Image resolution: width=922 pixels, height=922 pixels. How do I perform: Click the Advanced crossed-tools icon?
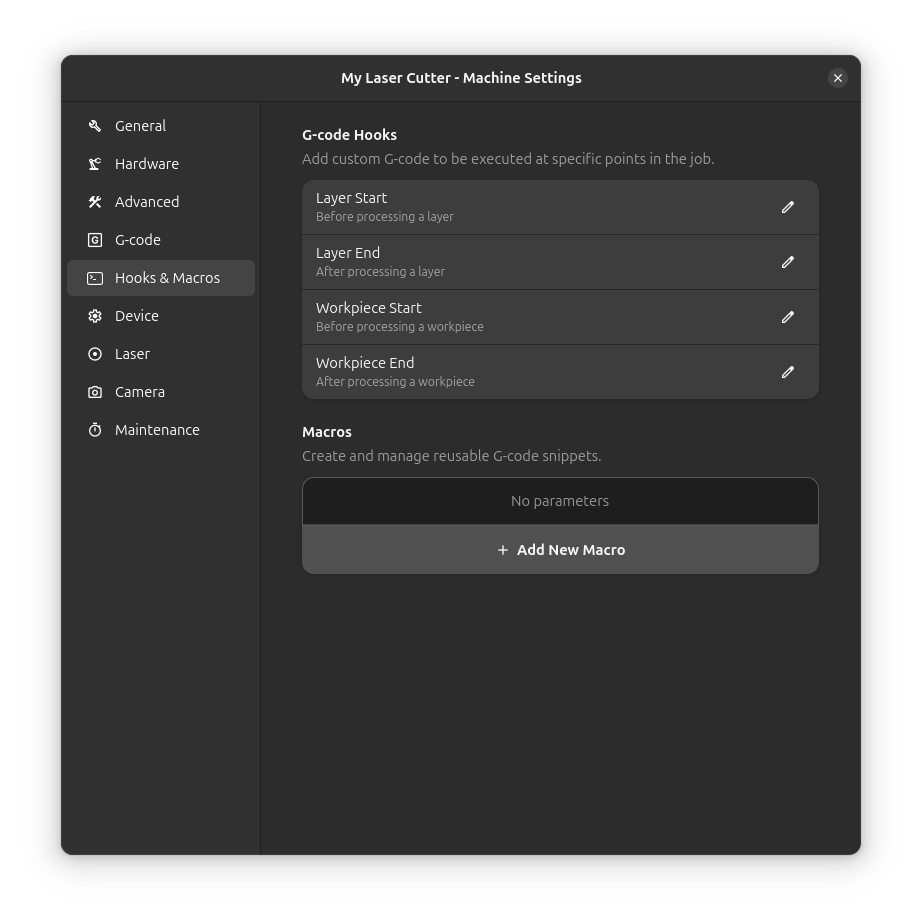pyautogui.click(x=94, y=202)
